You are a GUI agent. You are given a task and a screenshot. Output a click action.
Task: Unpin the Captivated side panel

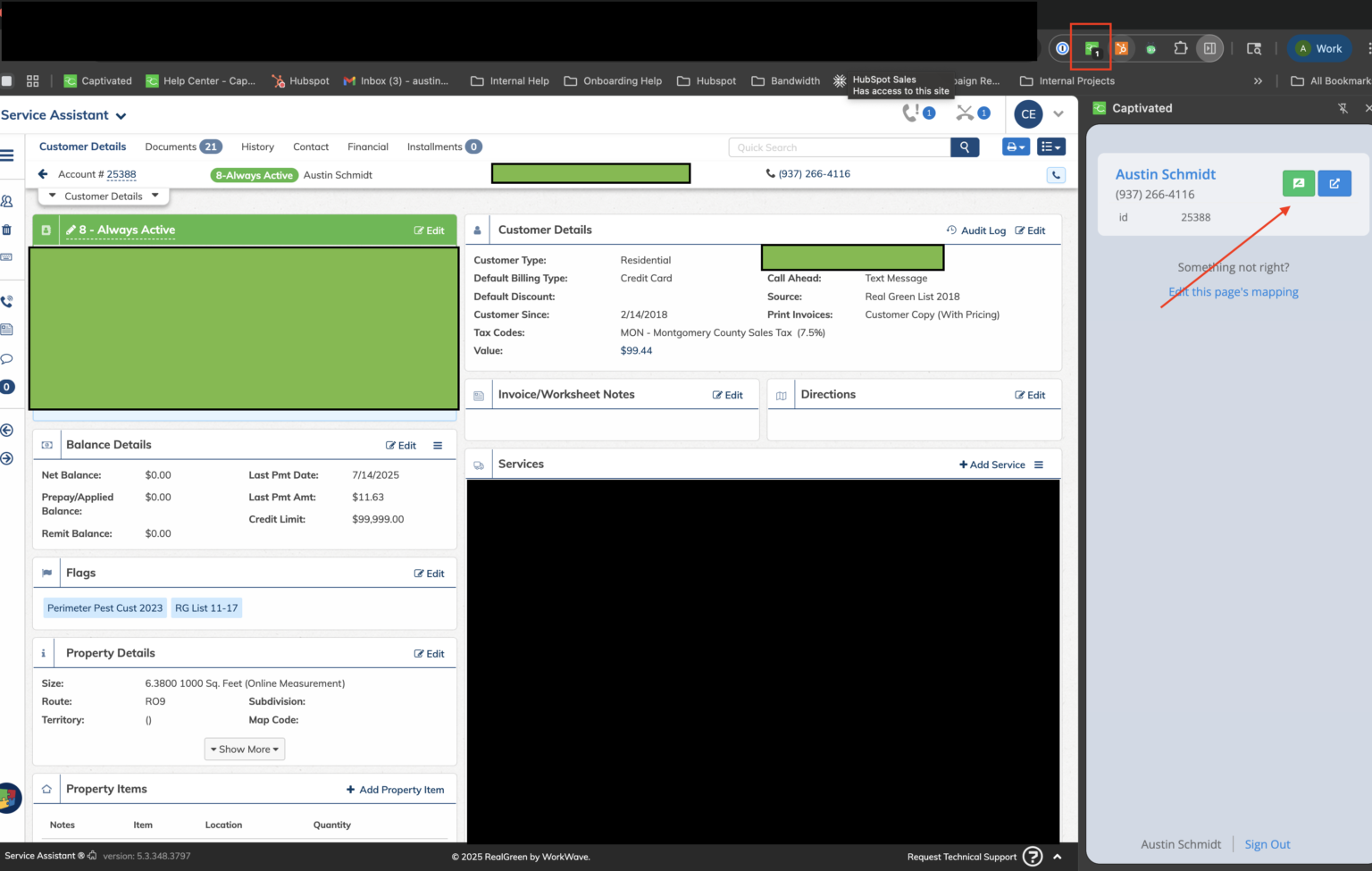click(x=1343, y=108)
